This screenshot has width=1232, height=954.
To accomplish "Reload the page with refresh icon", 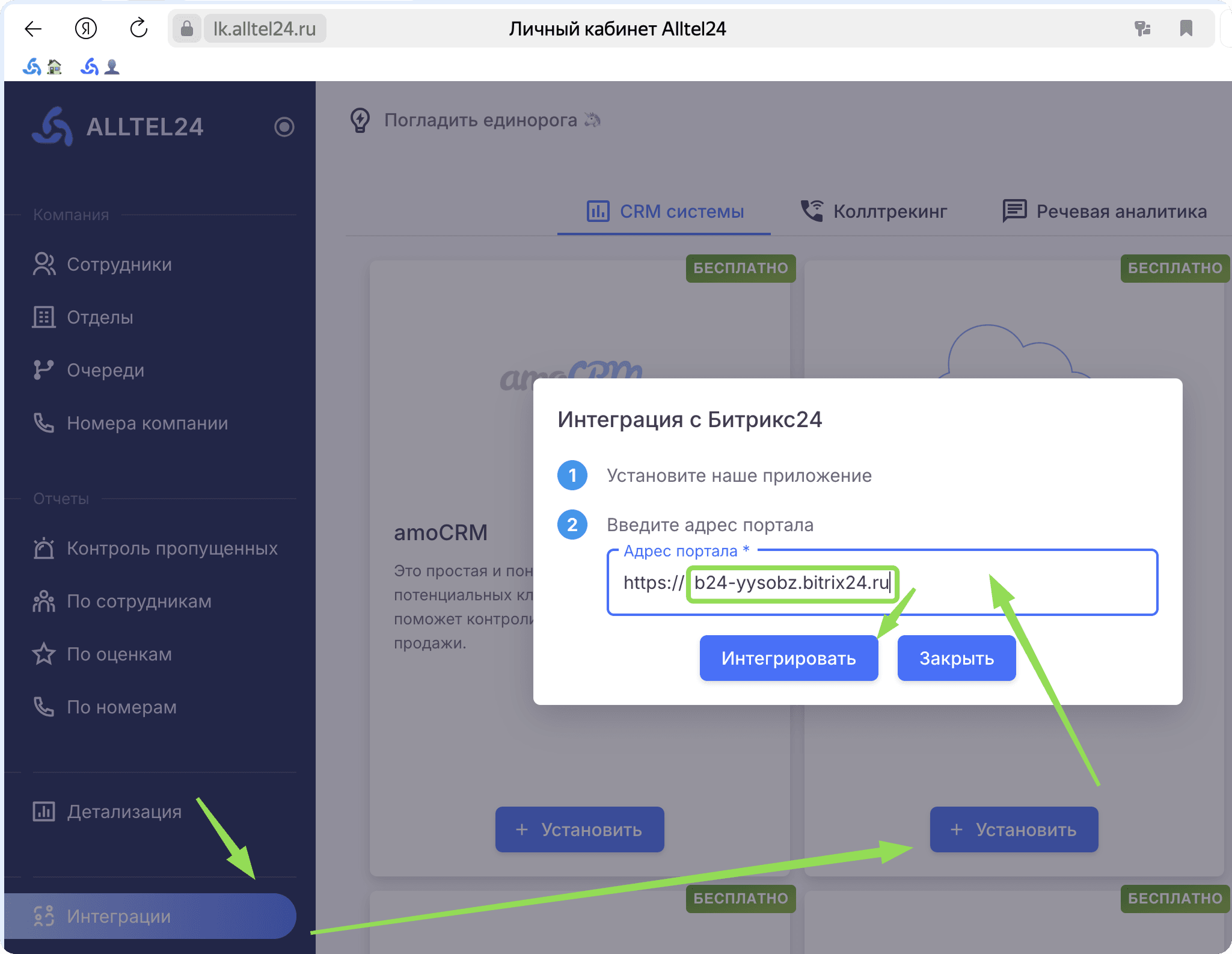I will click(139, 28).
